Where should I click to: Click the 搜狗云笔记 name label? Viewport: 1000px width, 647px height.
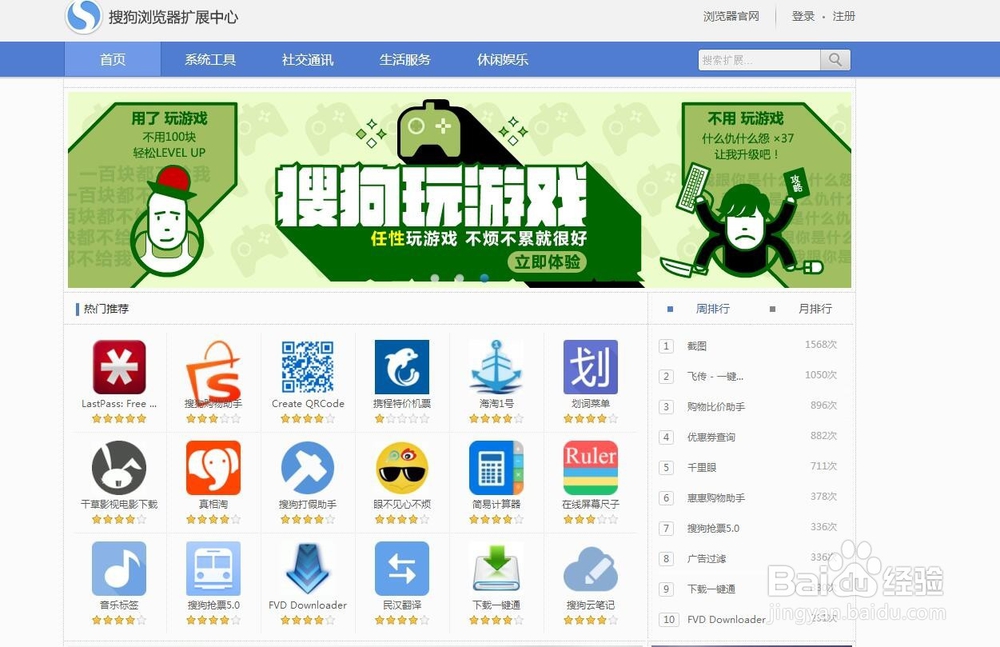[x=591, y=605]
